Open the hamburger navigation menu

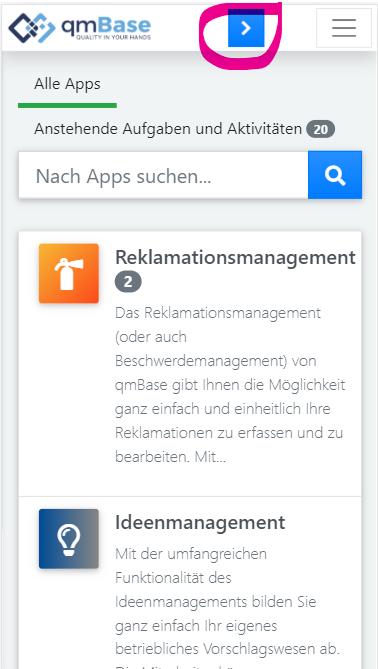(x=344, y=28)
